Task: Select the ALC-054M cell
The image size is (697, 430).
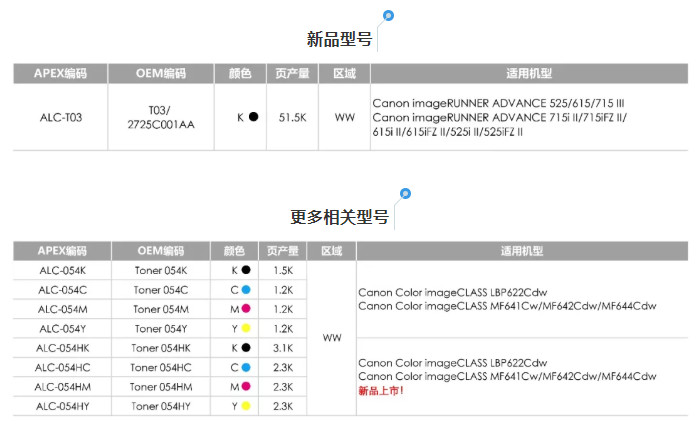Action: pos(63,309)
